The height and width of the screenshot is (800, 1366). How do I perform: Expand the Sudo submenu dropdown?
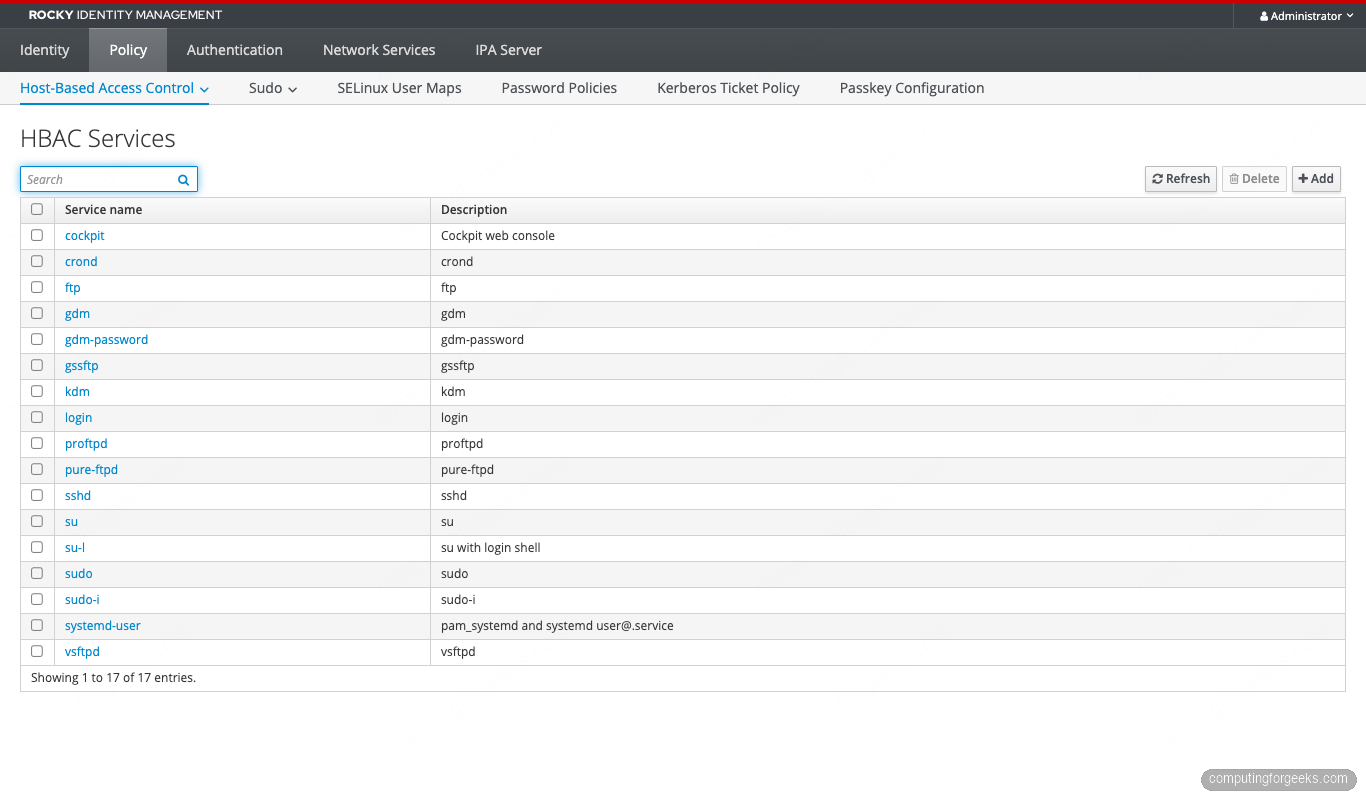point(273,88)
